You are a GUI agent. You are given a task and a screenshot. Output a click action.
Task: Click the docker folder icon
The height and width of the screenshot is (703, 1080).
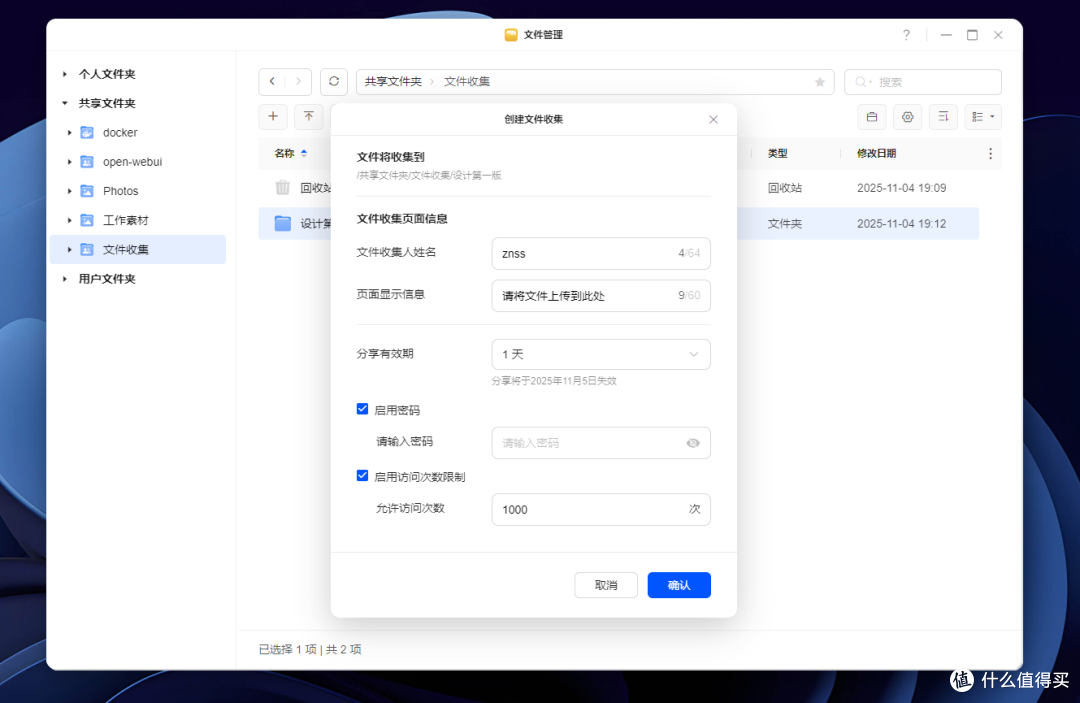point(87,132)
